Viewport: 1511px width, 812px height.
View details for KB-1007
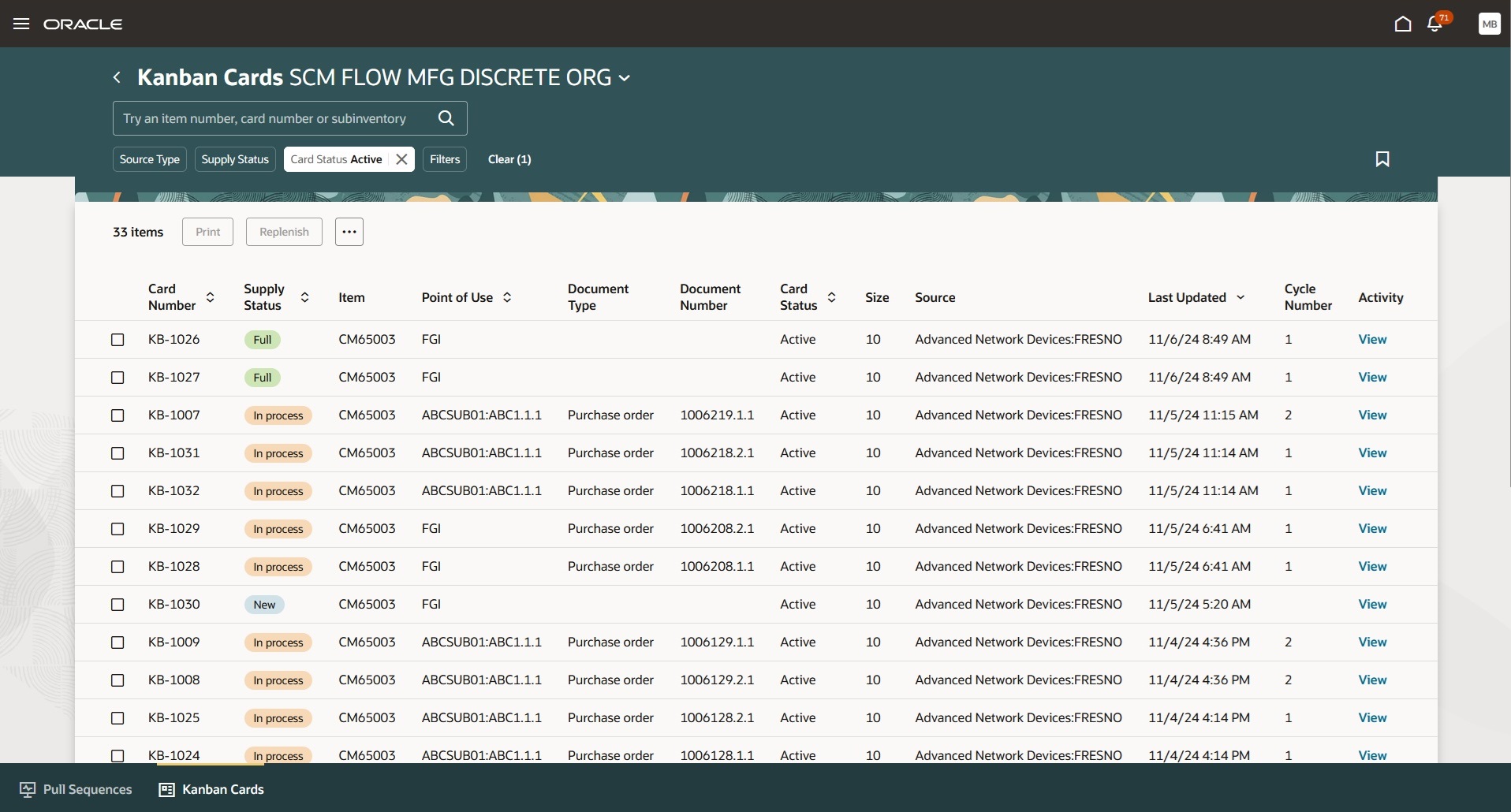[x=1372, y=415]
